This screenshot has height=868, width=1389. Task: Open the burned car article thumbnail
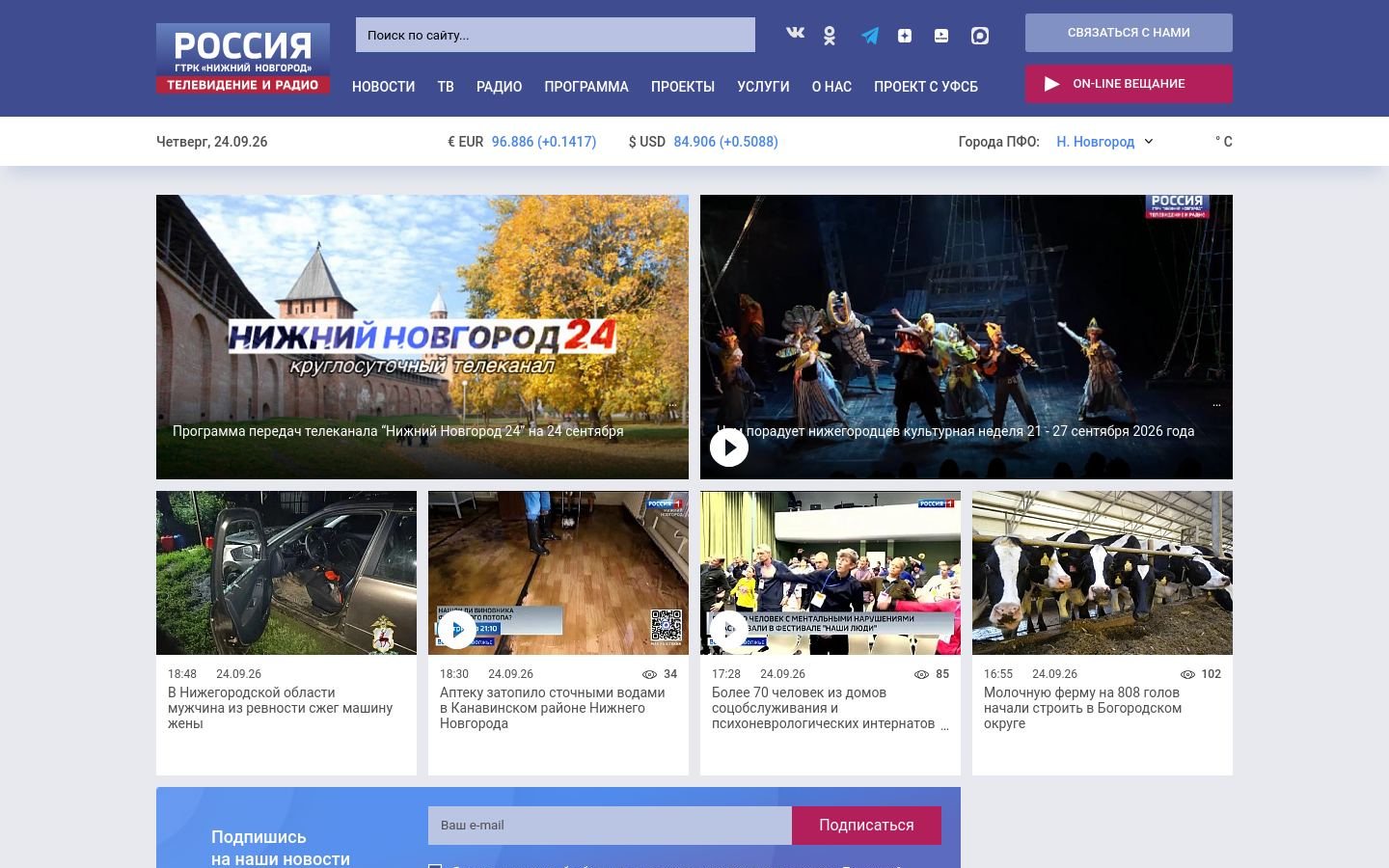pyautogui.click(x=286, y=573)
